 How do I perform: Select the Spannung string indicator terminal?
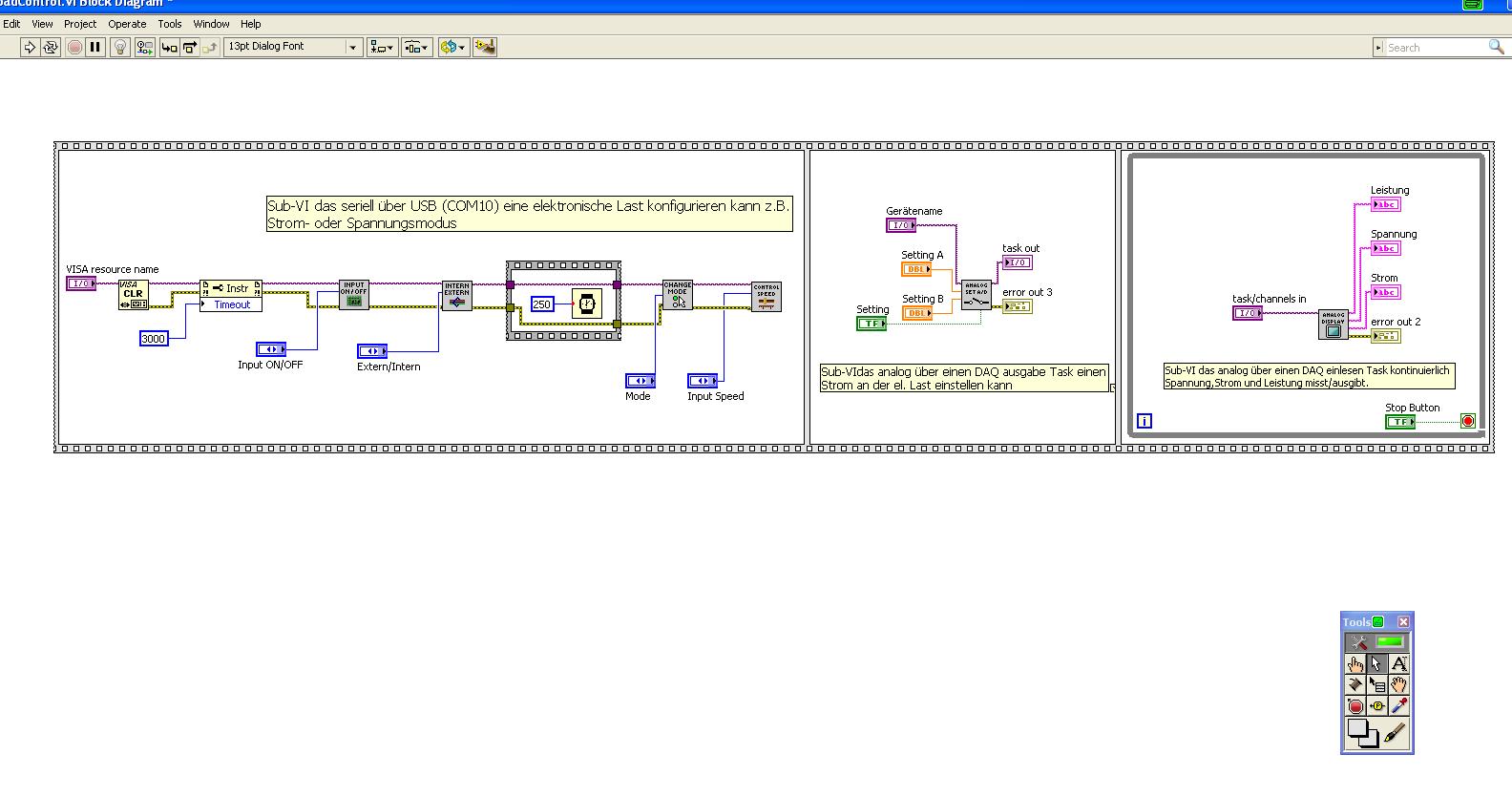(x=1386, y=248)
